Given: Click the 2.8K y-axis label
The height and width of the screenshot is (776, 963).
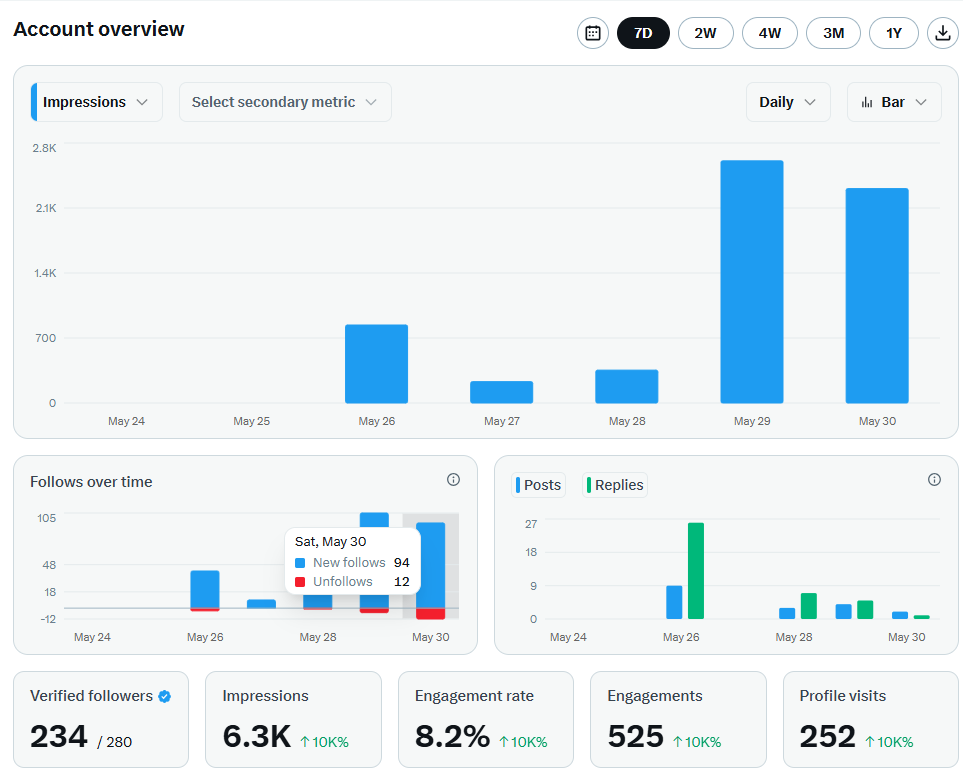Looking at the screenshot, I should pyautogui.click(x=44, y=148).
